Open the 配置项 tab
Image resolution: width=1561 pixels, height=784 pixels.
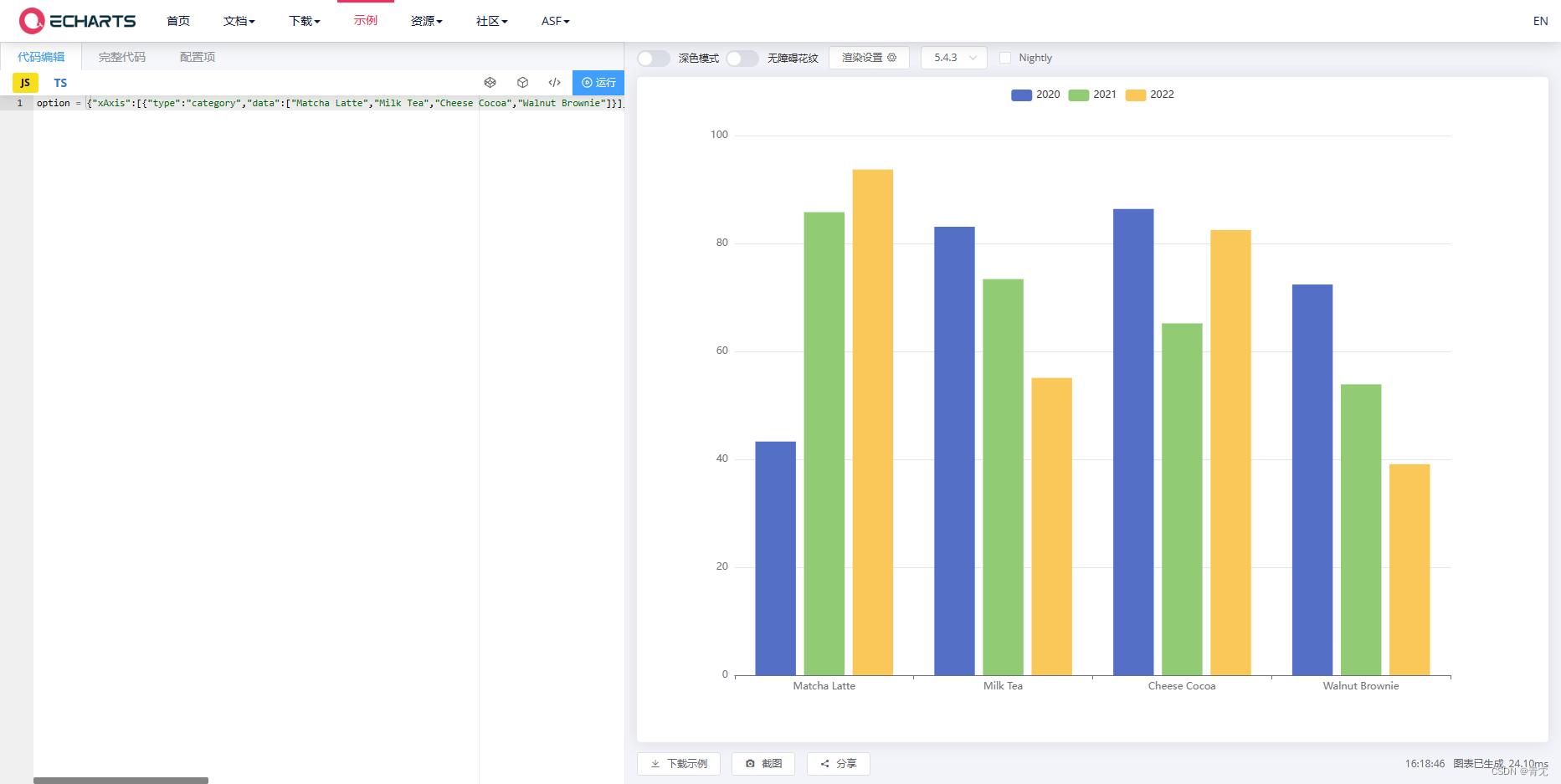(198, 57)
